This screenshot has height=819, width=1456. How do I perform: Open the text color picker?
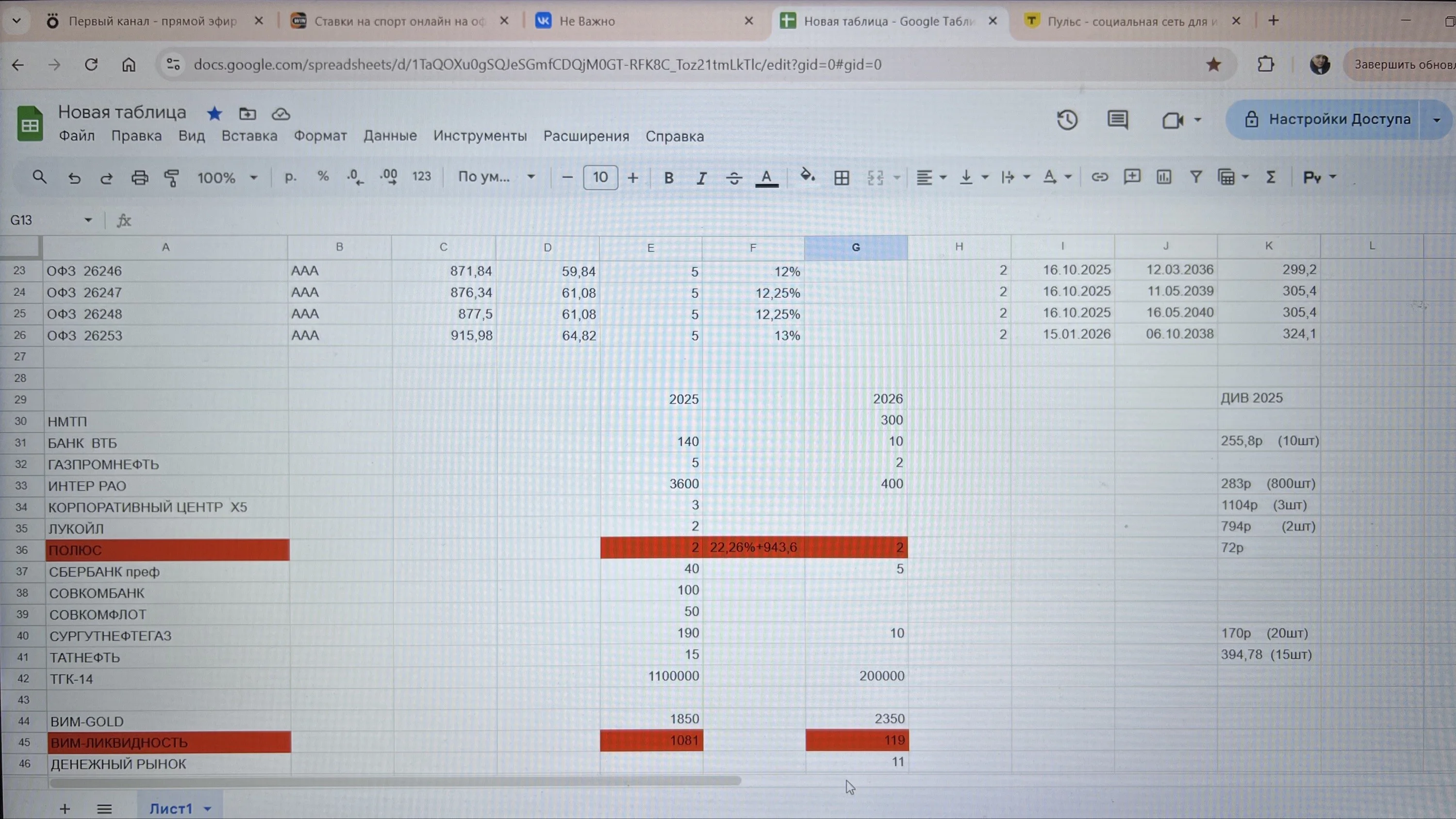click(x=766, y=178)
